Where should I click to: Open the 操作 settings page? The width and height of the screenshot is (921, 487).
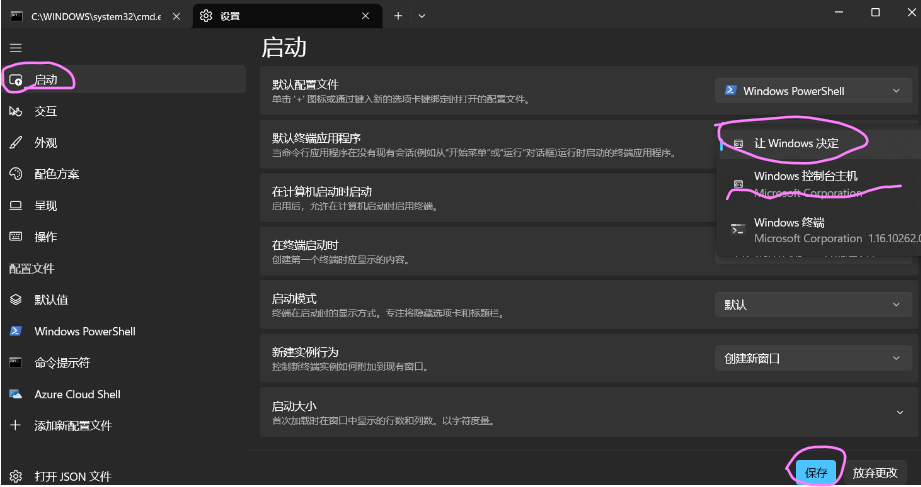click(125, 237)
